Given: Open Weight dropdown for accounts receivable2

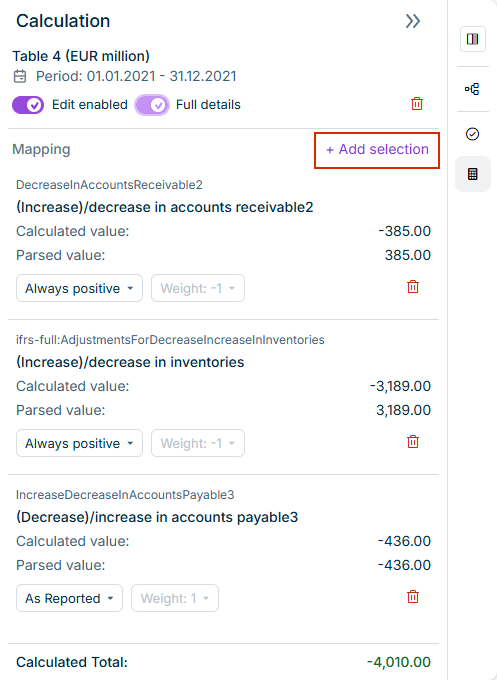Looking at the screenshot, I should point(198,288).
